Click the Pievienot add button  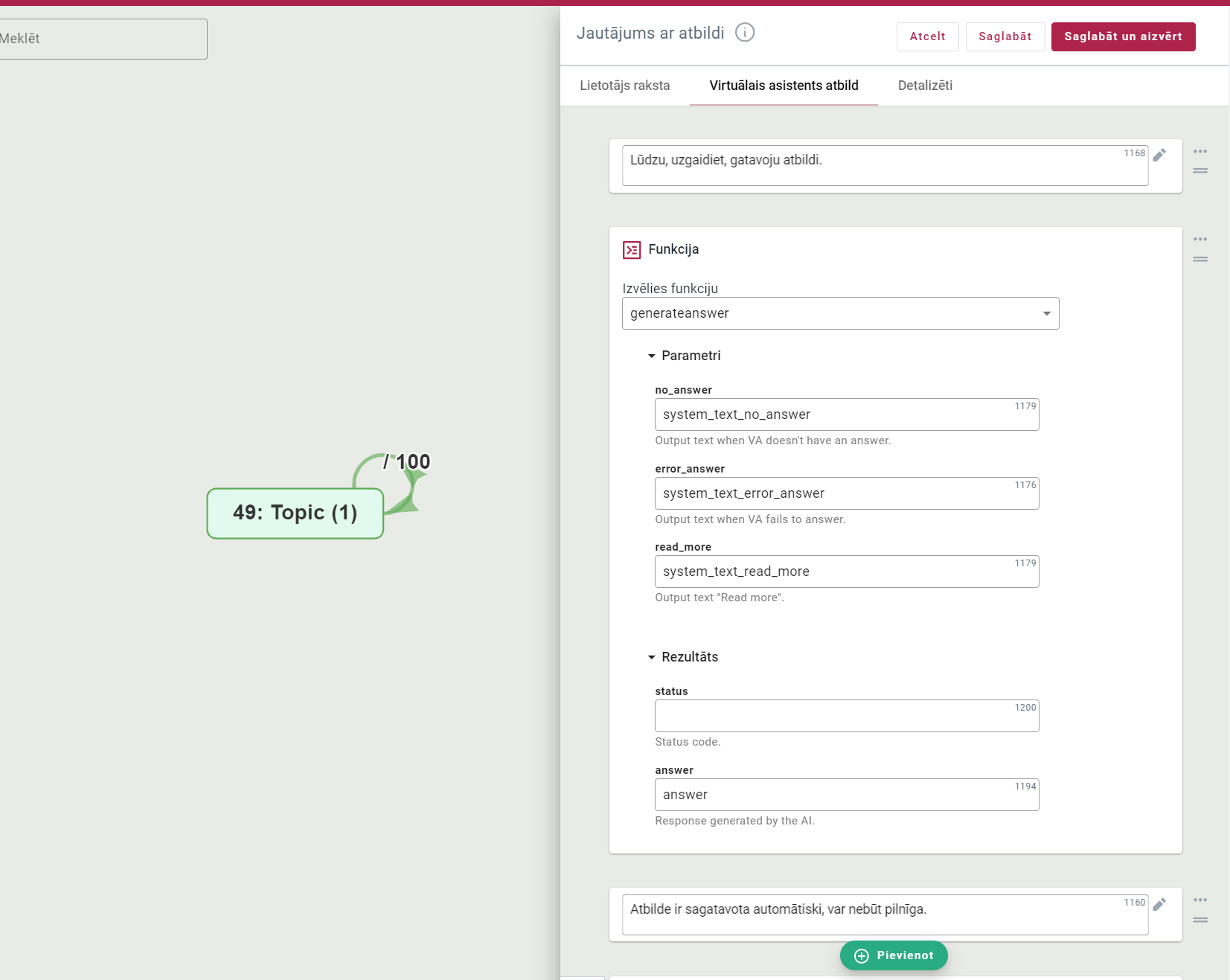[894, 955]
